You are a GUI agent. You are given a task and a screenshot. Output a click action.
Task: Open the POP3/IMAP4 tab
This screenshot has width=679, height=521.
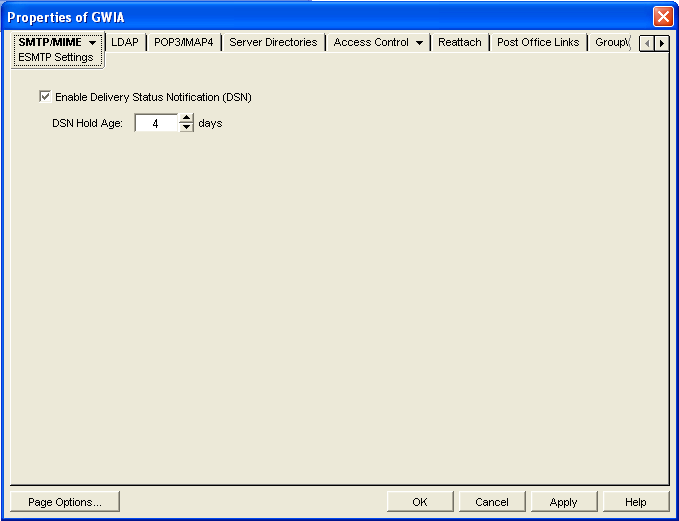click(x=184, y=42)
